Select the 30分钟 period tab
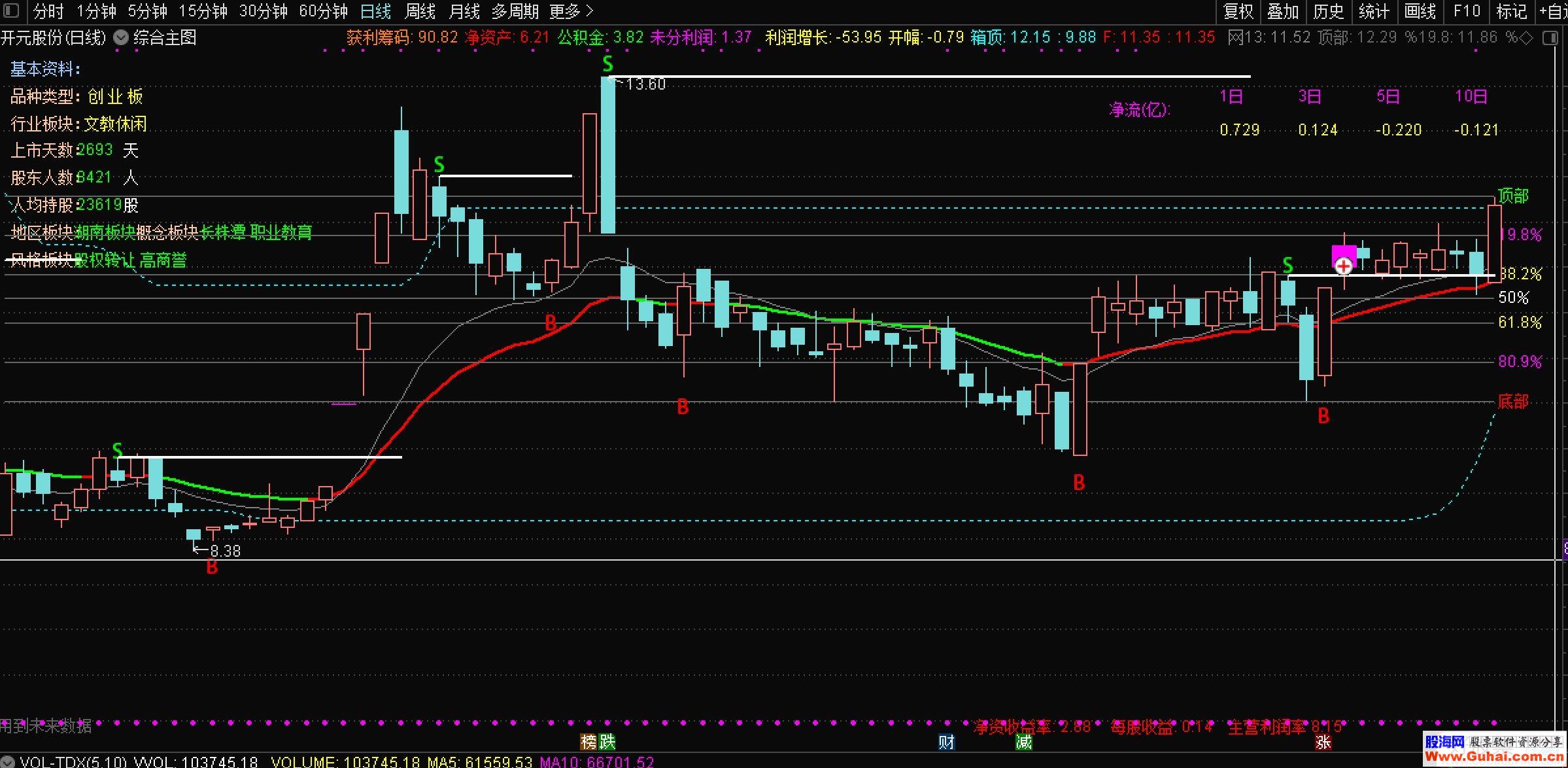 click(x=263, y=11)
